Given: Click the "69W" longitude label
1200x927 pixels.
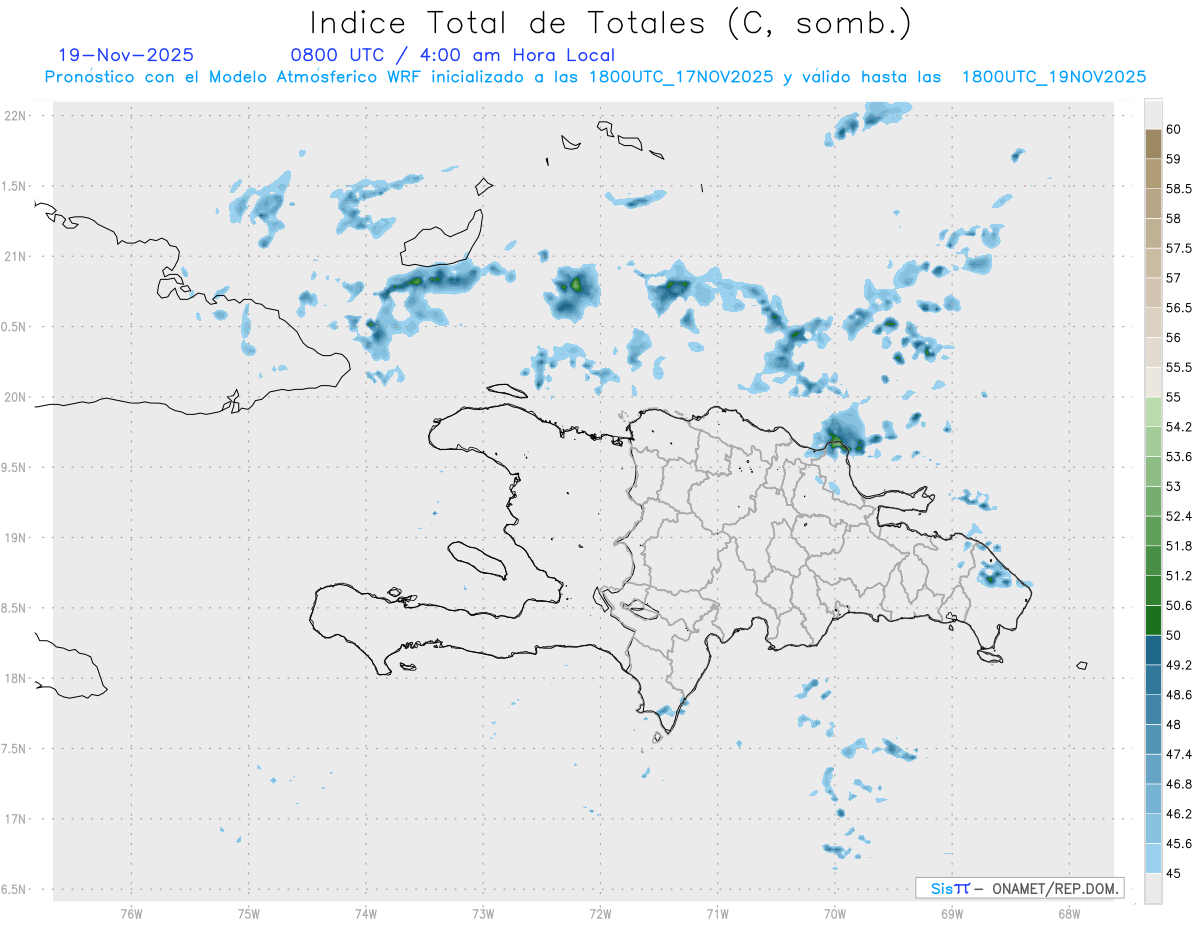Looking at the screenshot, I should click(x=951, y=913).
